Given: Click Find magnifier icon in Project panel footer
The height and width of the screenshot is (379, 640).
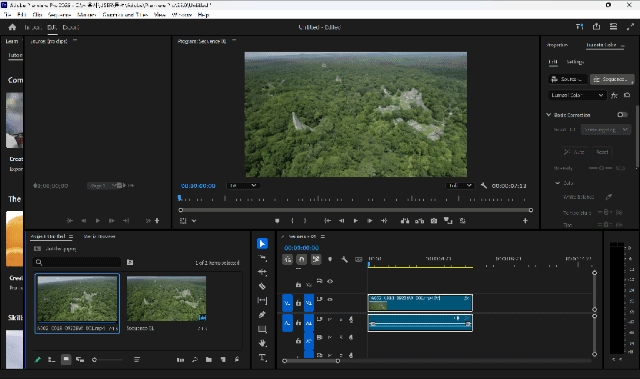Looking at the screenshot, I should click(195, 359).
